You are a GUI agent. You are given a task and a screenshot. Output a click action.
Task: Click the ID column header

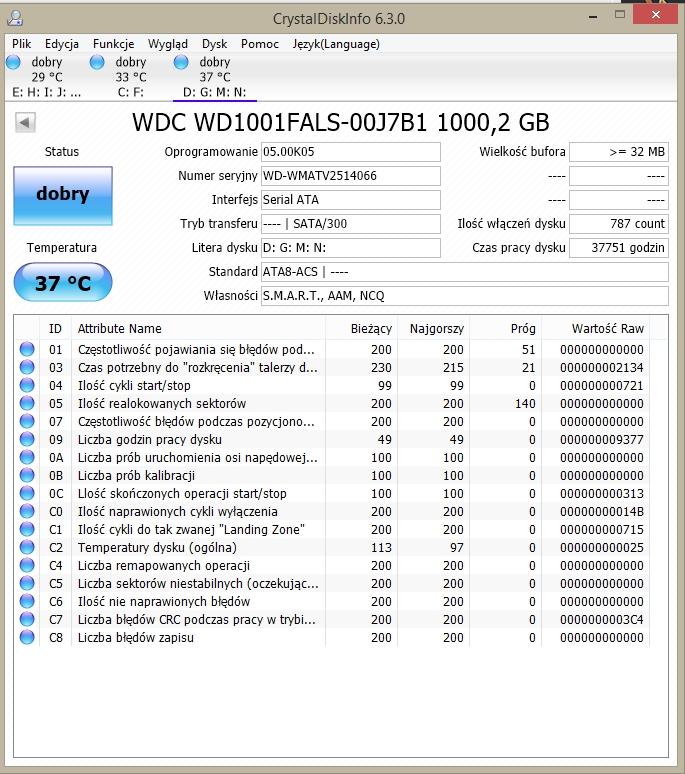(55, 329)
